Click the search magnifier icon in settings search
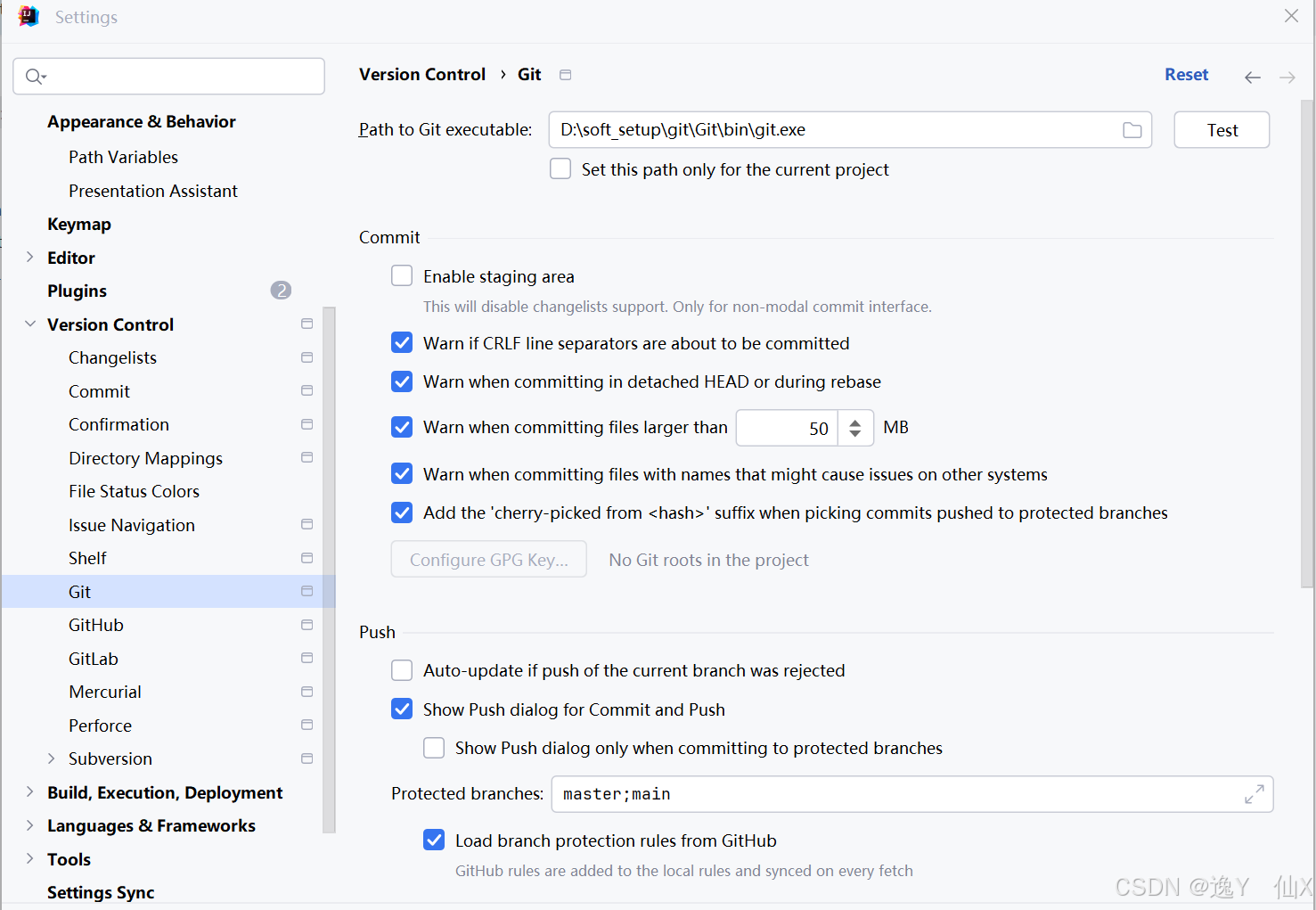Image resolution: width=1316 pixels, height=910 pixels. pyautogui.click(x=35, y=77)
